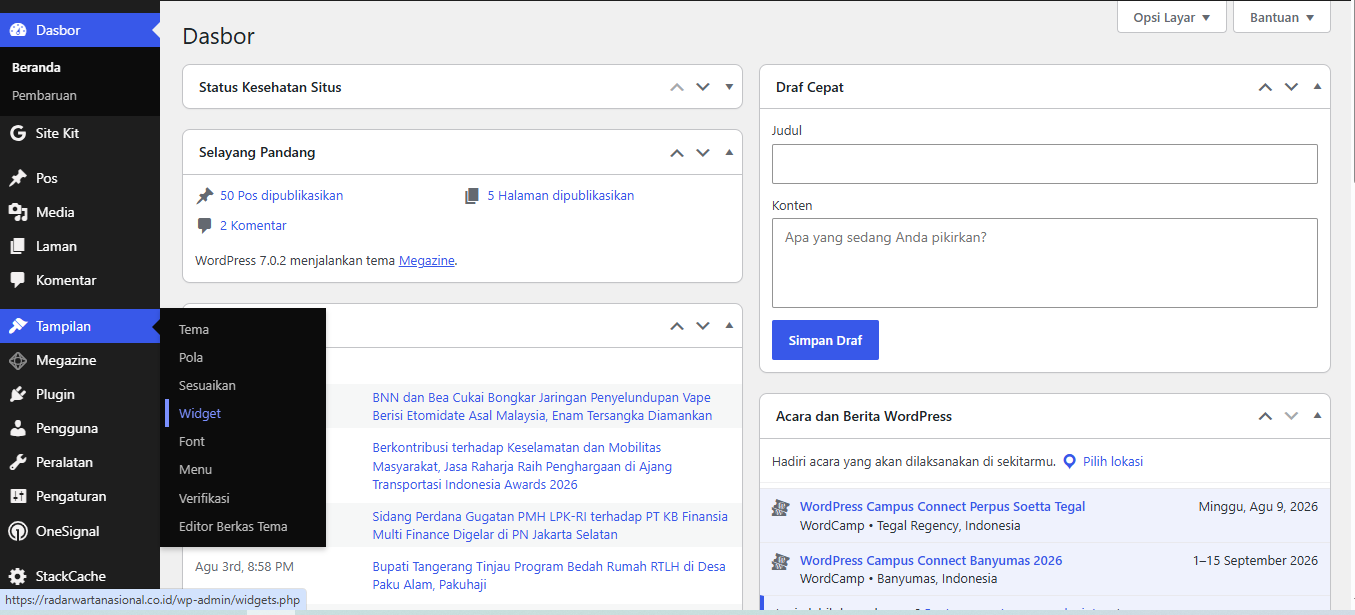Collapse the Draf Cepat panel

1317,87
